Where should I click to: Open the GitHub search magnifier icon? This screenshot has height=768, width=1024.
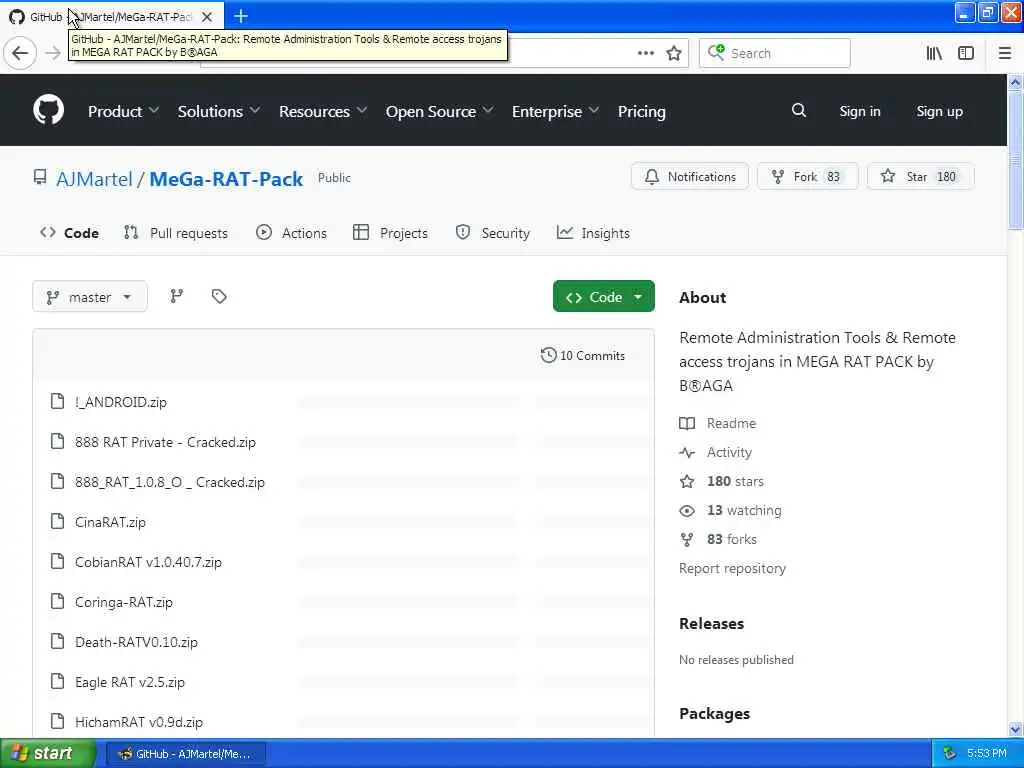[799, 110]
